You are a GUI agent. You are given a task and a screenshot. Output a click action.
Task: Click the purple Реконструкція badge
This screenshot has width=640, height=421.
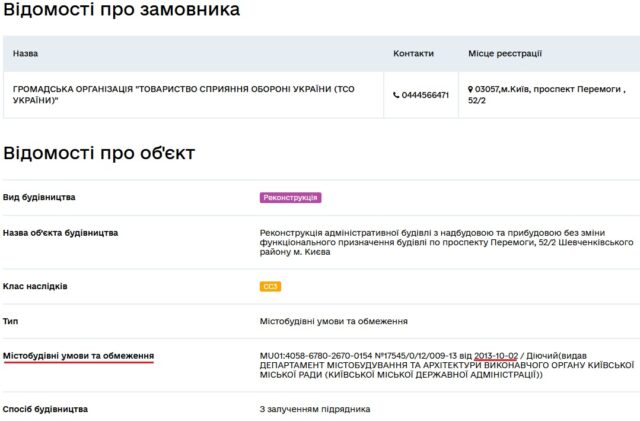[290, 198]
